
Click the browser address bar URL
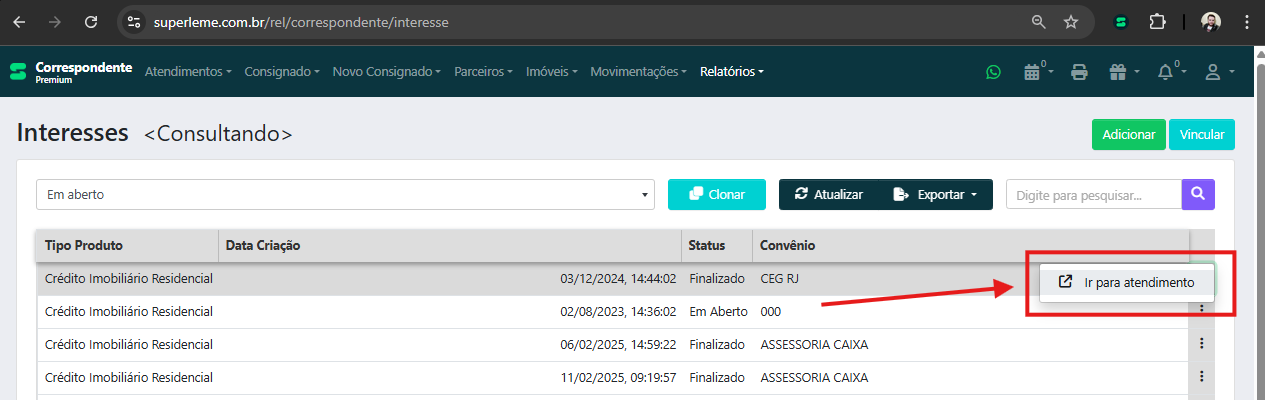point(301,21)
